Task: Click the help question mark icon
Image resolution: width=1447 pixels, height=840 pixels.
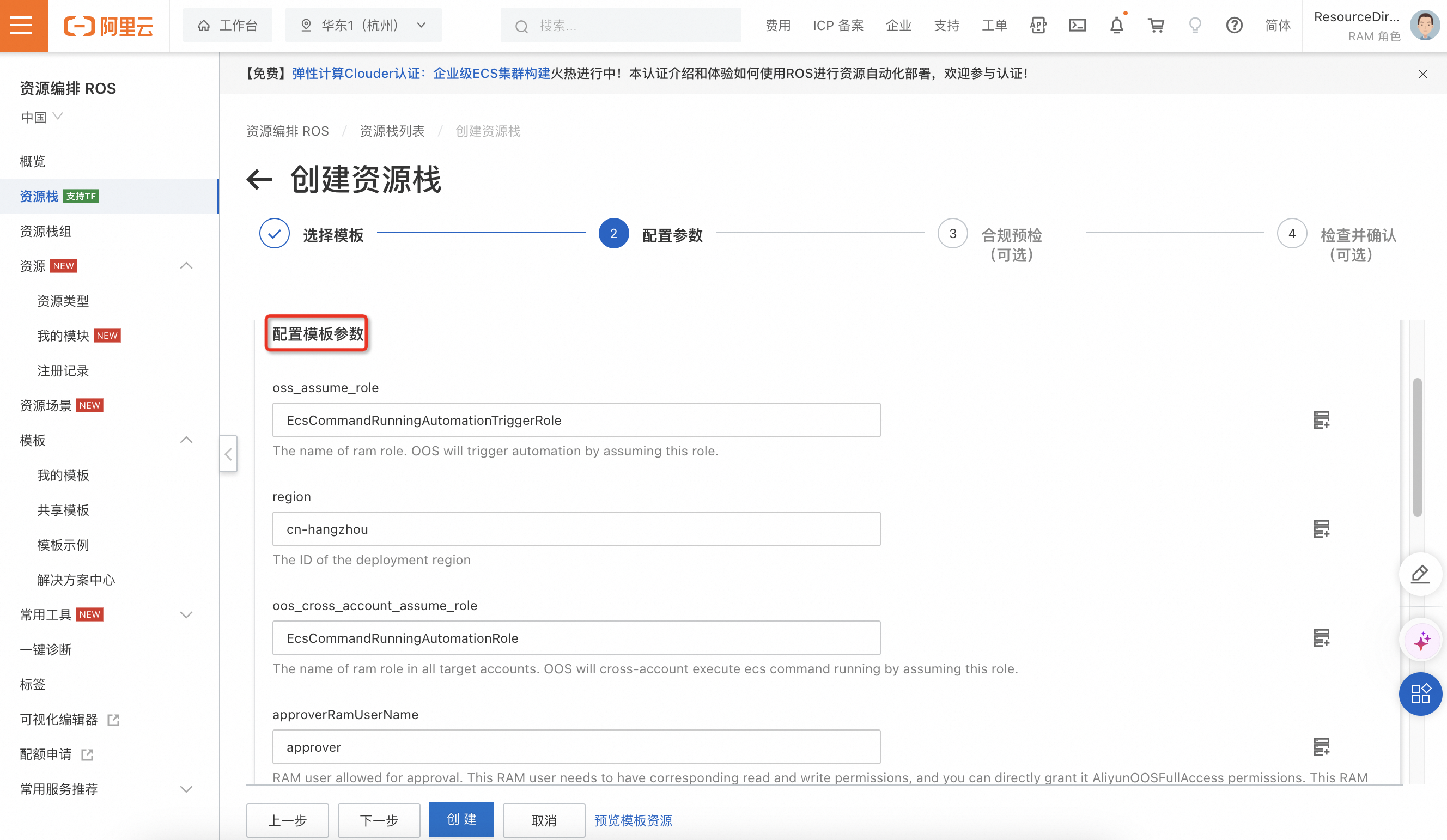Action: click(x=1234, y=25)
